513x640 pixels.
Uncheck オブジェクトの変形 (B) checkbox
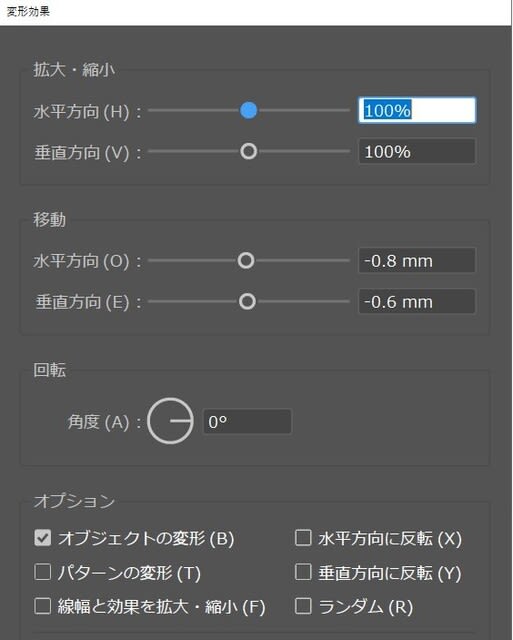(x=43, y=538)
